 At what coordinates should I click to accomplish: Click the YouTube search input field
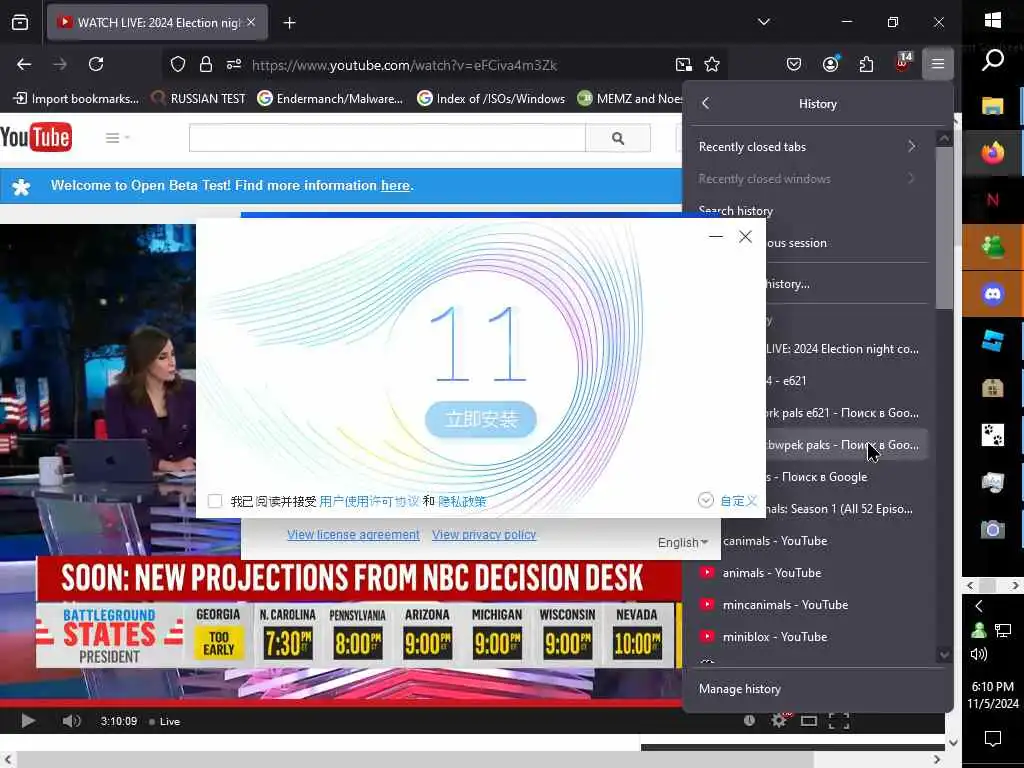pos(387,138)
